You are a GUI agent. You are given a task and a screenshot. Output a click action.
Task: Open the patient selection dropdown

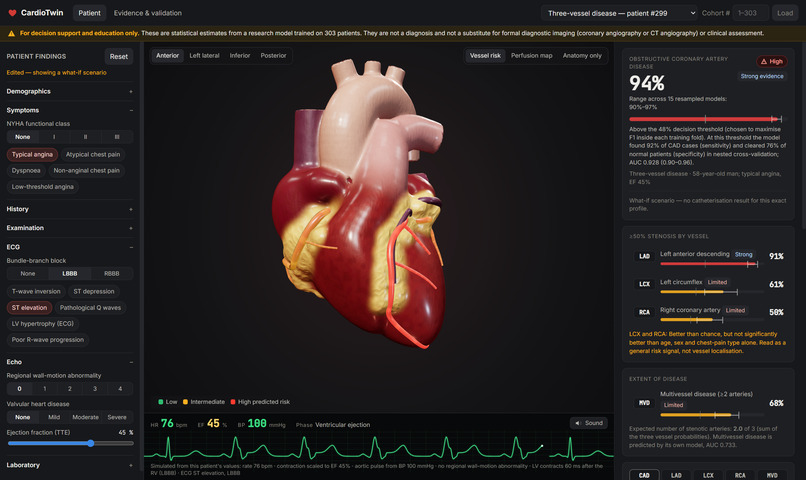620,13
